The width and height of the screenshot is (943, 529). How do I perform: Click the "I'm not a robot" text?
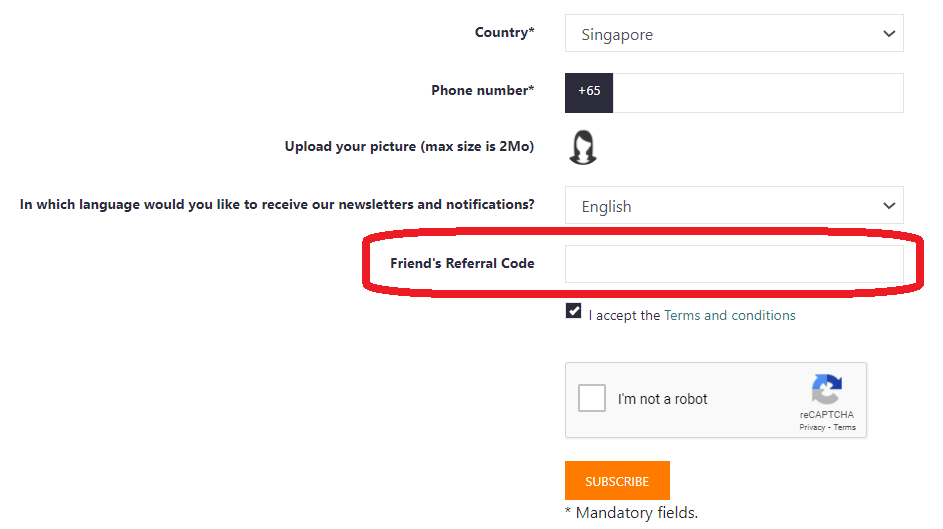click(662, 399)
